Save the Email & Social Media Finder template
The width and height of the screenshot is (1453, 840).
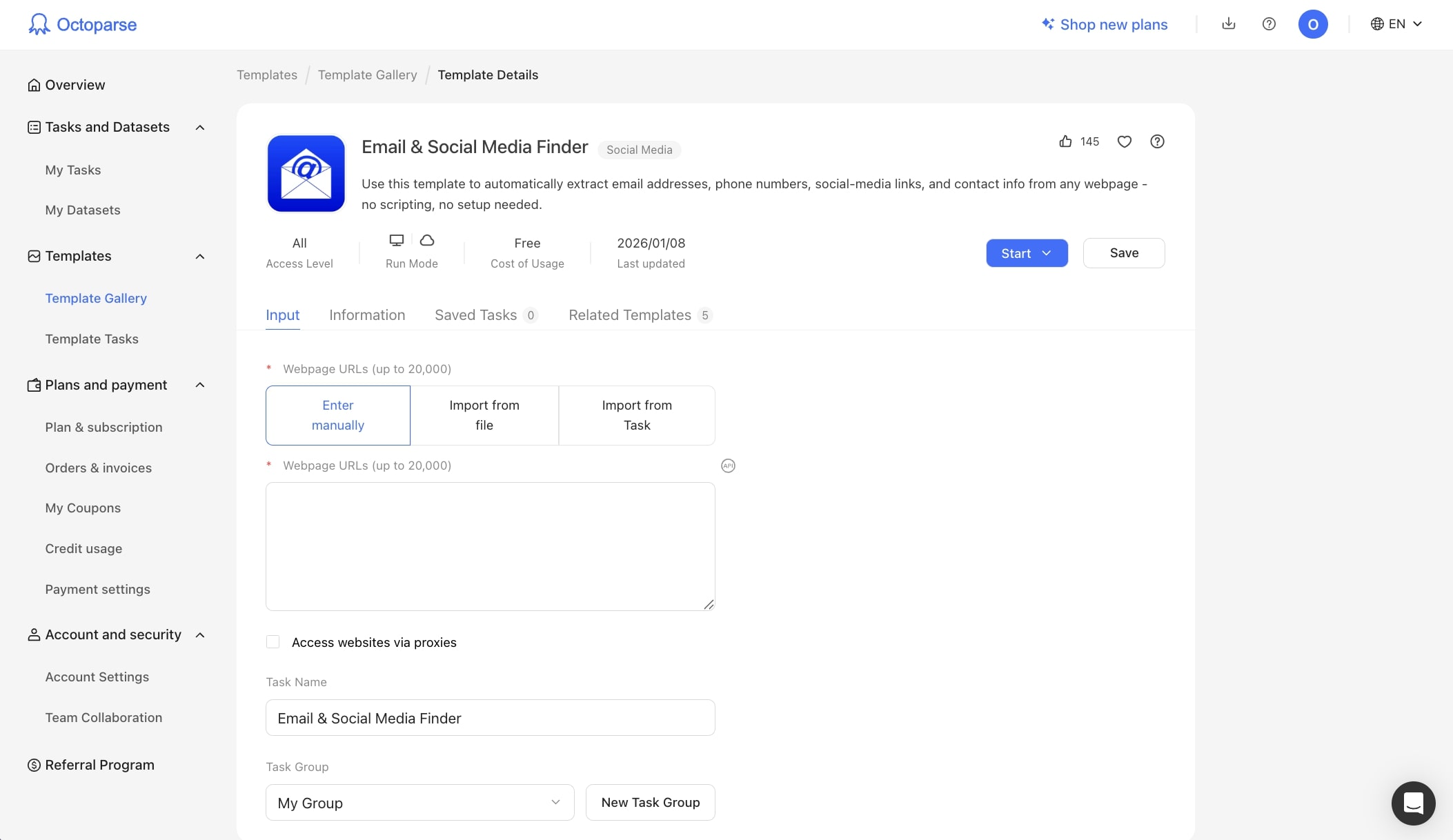(1123, 252)
